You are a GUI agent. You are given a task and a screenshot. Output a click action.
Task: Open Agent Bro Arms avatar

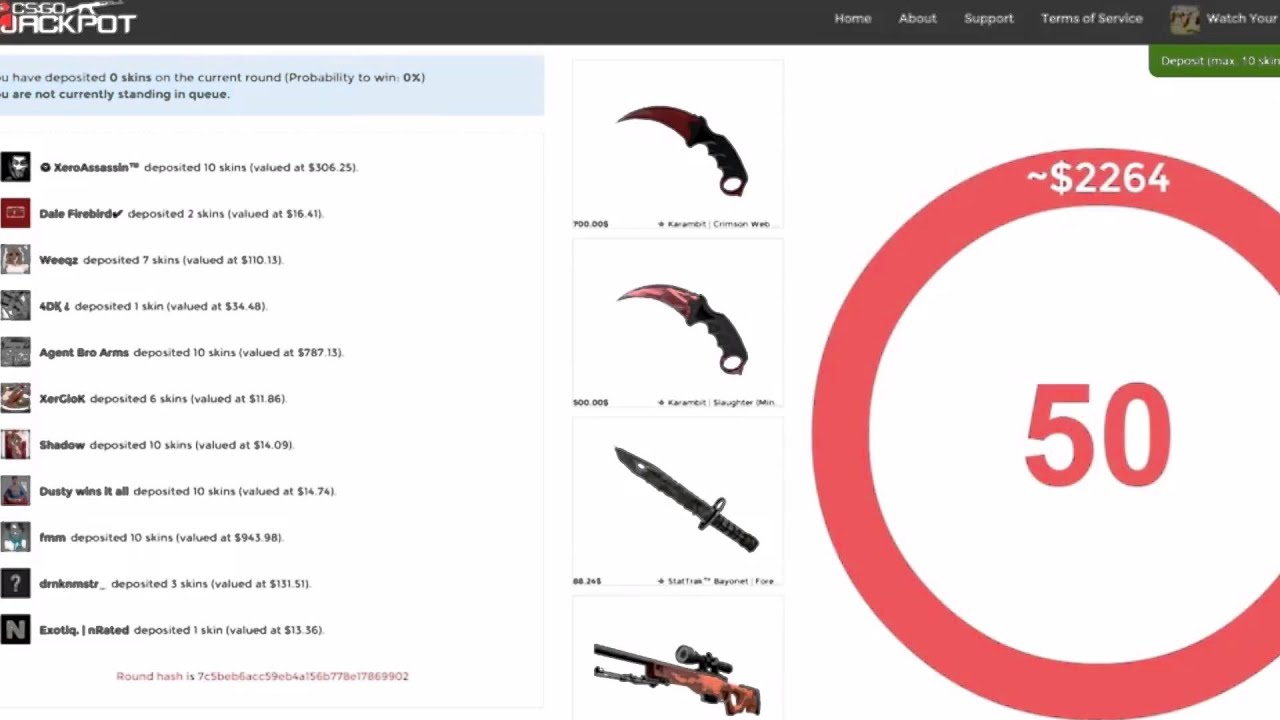15,352
